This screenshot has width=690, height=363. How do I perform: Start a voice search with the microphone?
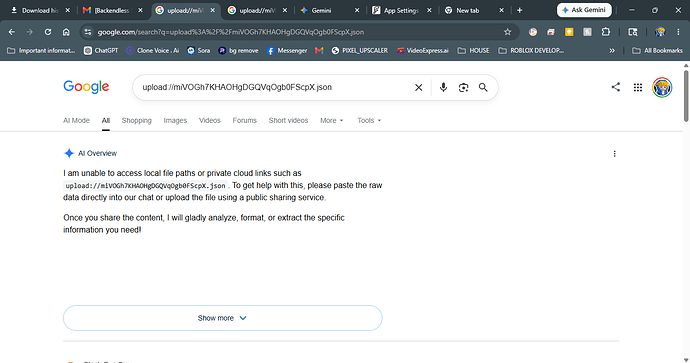pyautogui.click(x=443, y=87)
